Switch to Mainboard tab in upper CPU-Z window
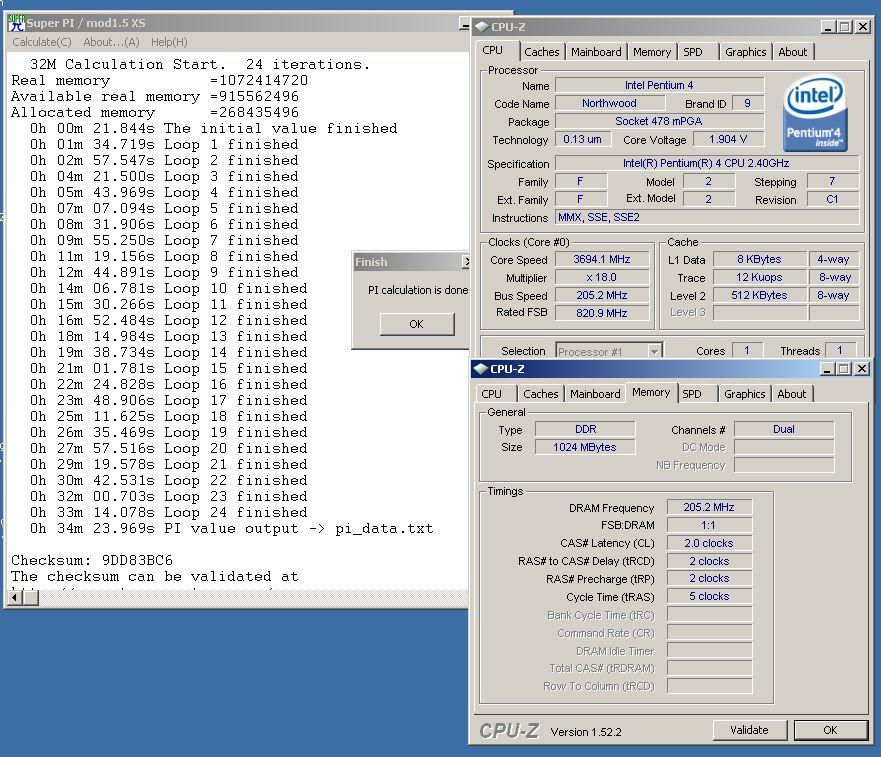Screen dimensions: 881x757 coord(596,52)
